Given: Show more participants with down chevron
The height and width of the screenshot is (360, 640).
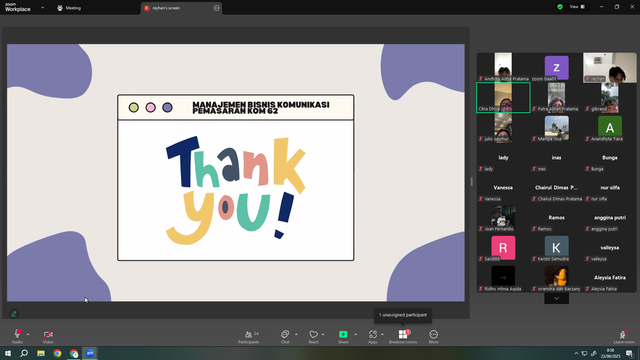Looking at the screenshot, I should click(556, 298).
